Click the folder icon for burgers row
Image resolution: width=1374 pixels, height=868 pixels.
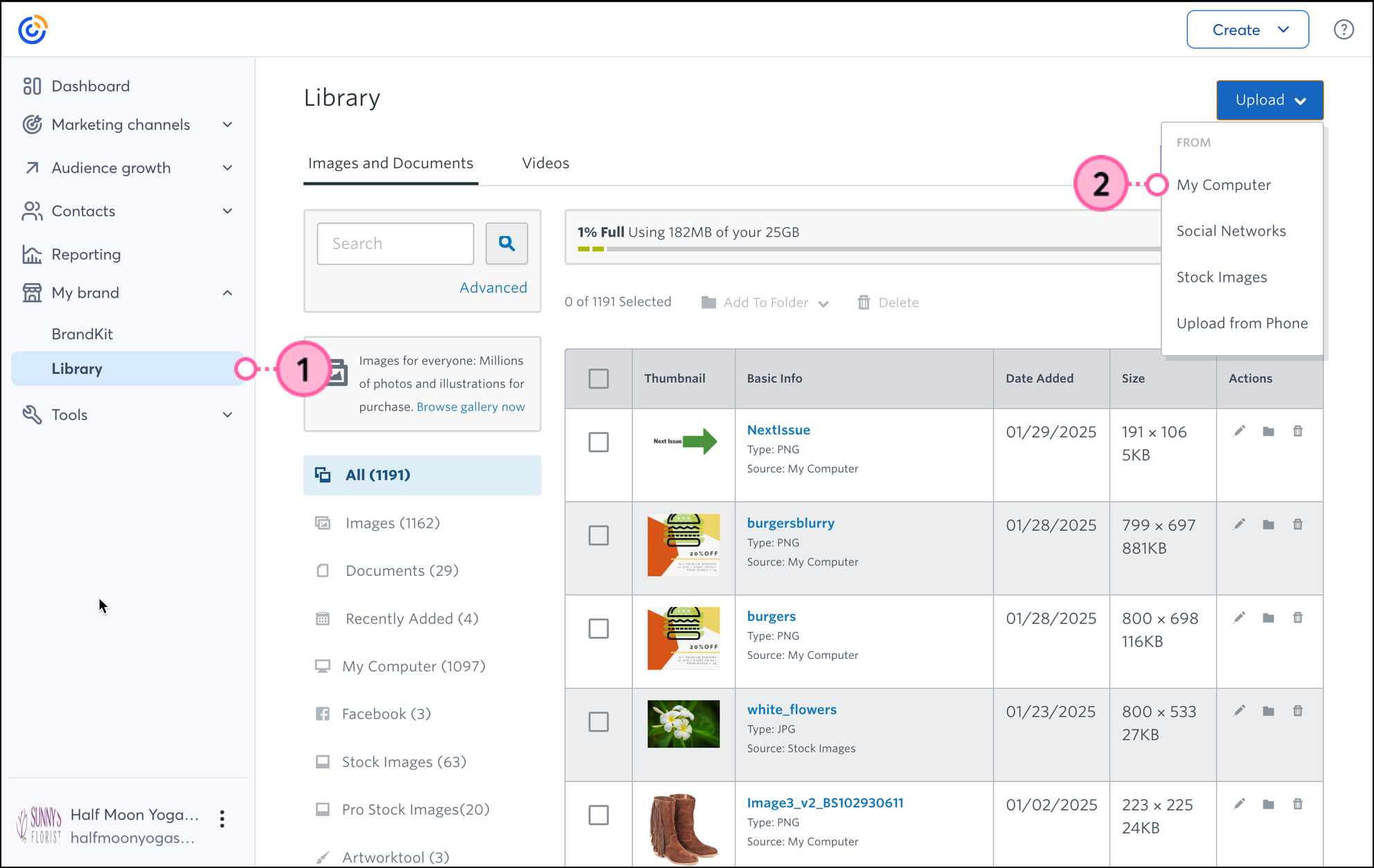(1268, 617)
